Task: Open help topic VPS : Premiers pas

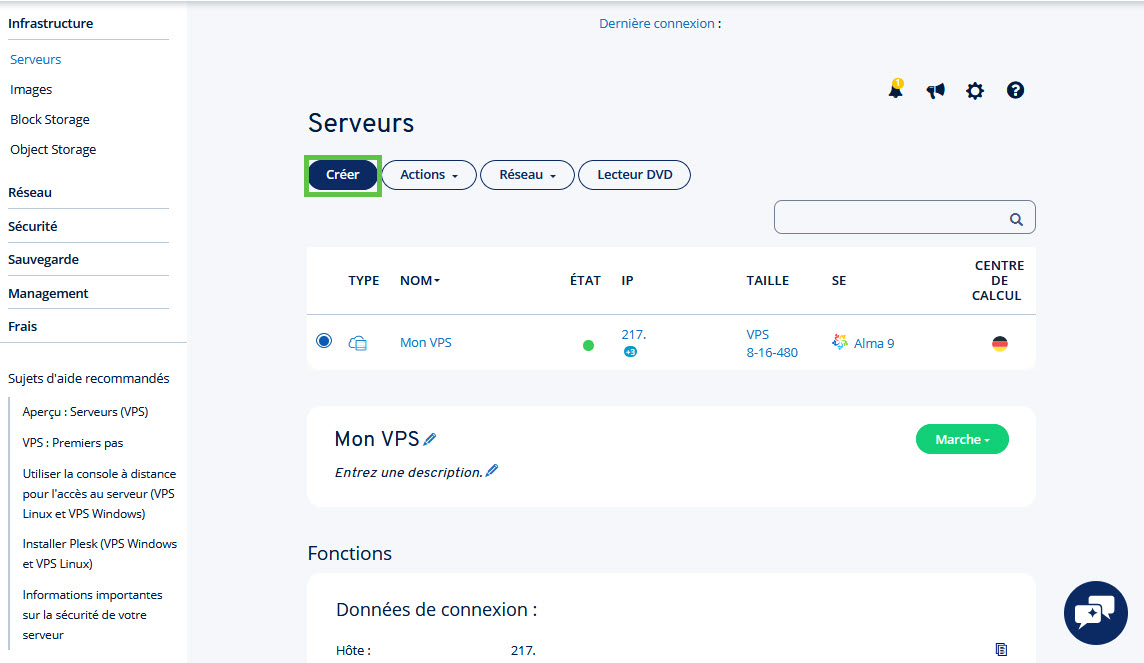Action: tap(73, 443)
